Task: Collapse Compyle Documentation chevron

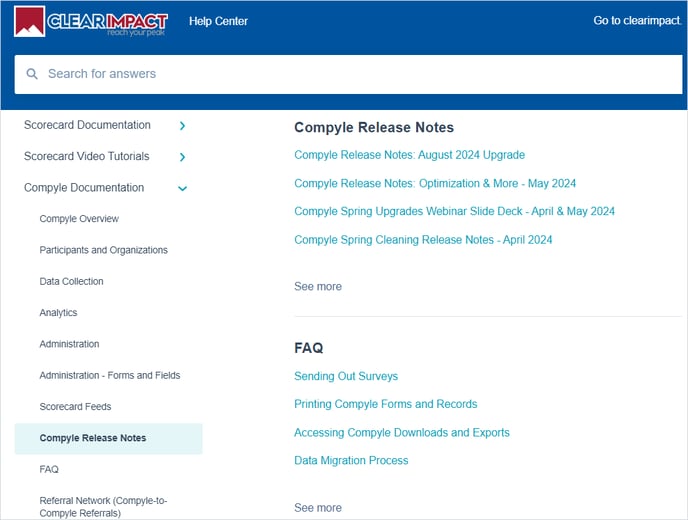Action: coord(183,188)
